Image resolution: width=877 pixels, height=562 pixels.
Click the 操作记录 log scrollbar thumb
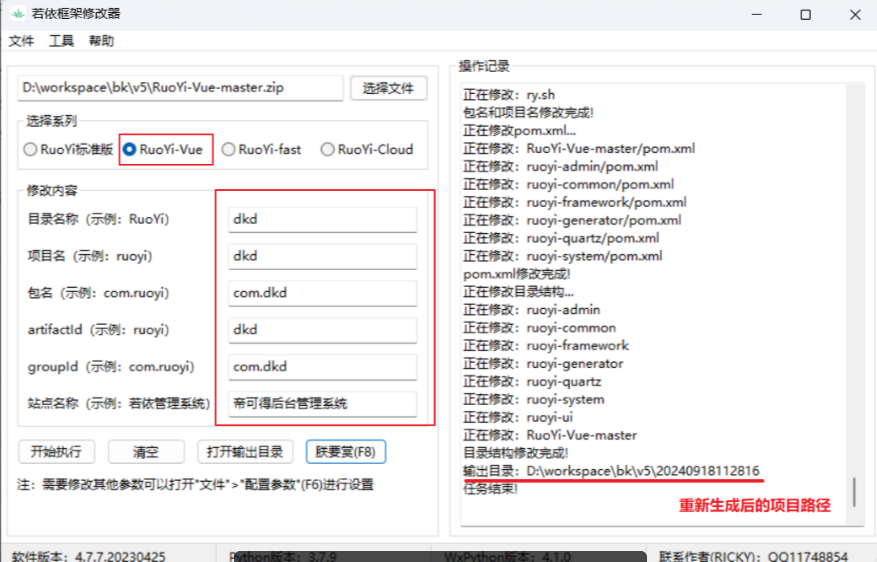(x=854, y=492)
